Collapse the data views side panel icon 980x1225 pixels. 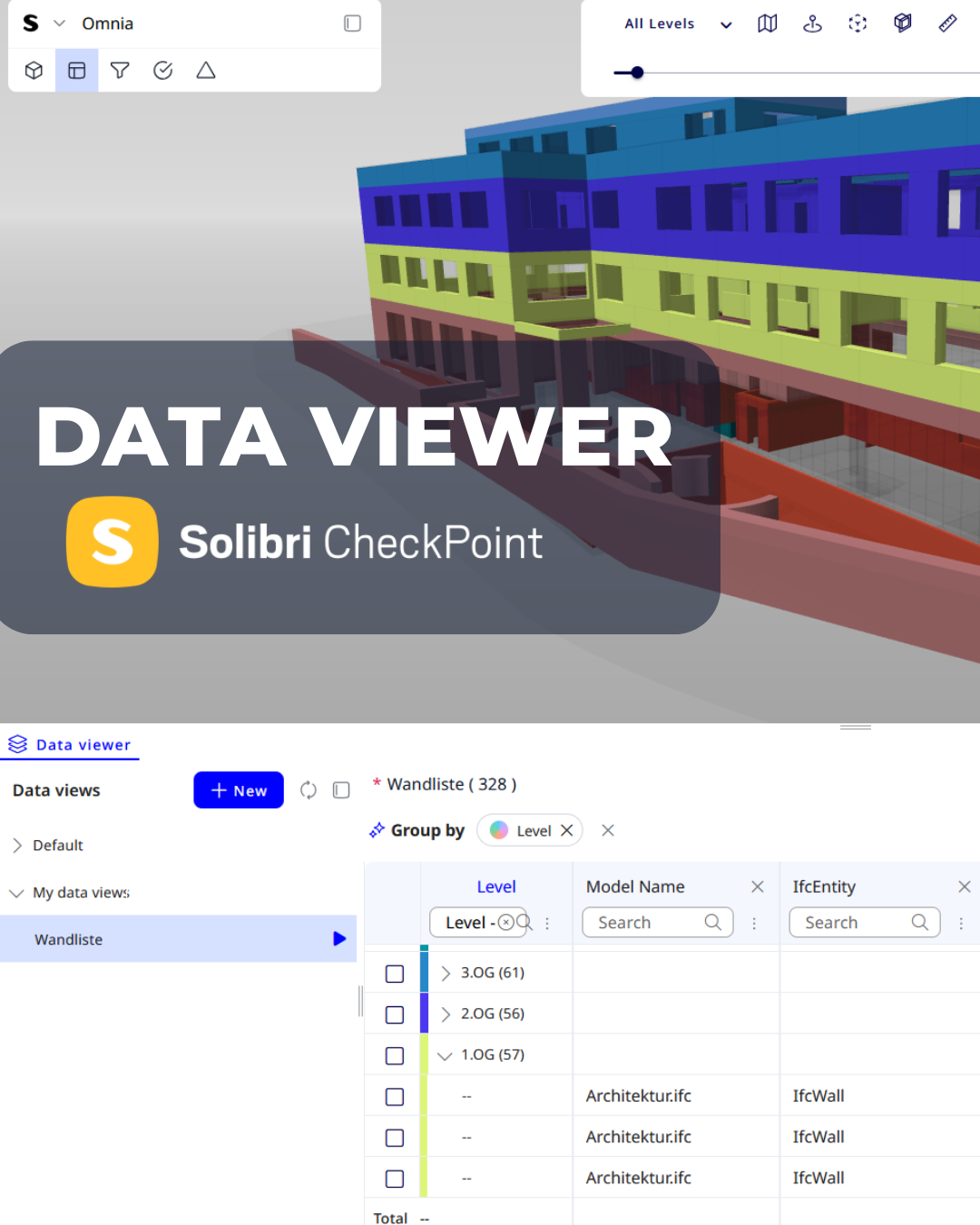click(341, 790)
